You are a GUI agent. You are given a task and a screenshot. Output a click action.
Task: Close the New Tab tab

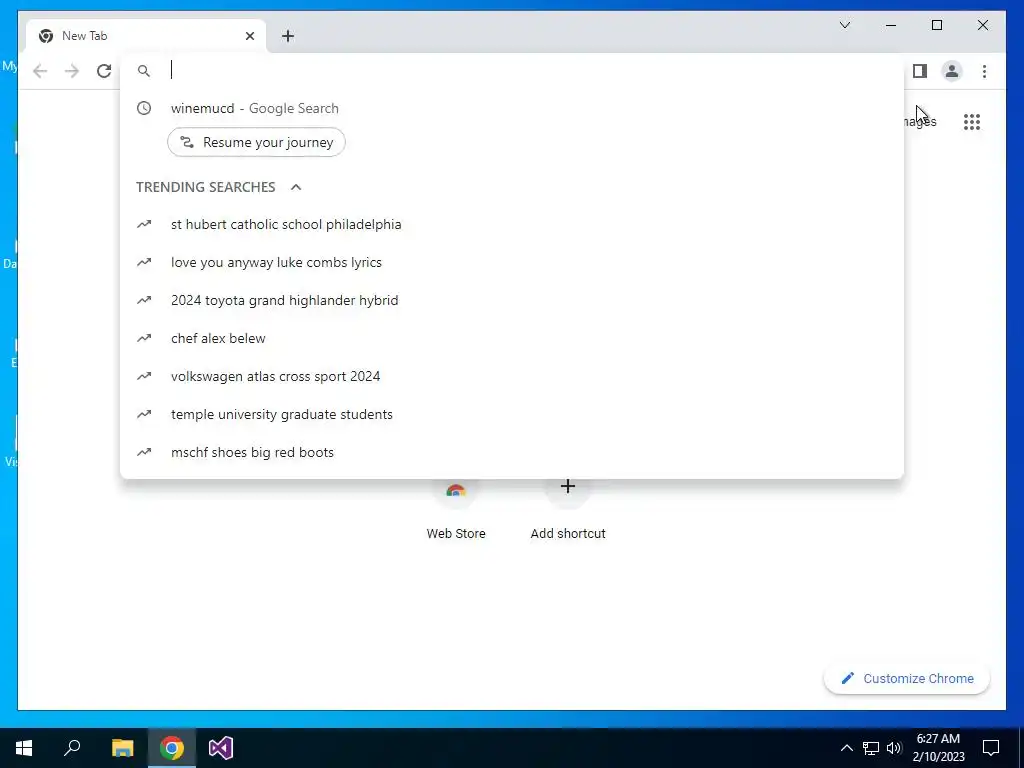pyautogui.click(x=249, y=36)
